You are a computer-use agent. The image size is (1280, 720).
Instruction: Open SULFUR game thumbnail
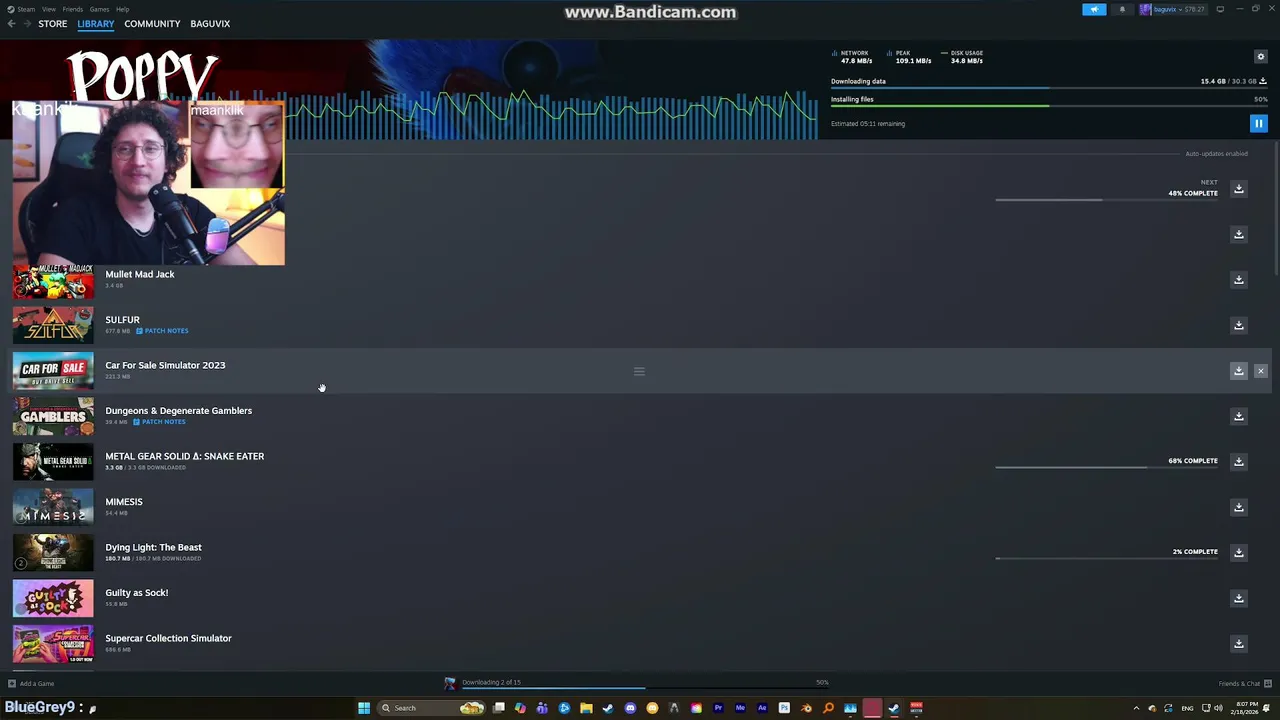[53, 326]
